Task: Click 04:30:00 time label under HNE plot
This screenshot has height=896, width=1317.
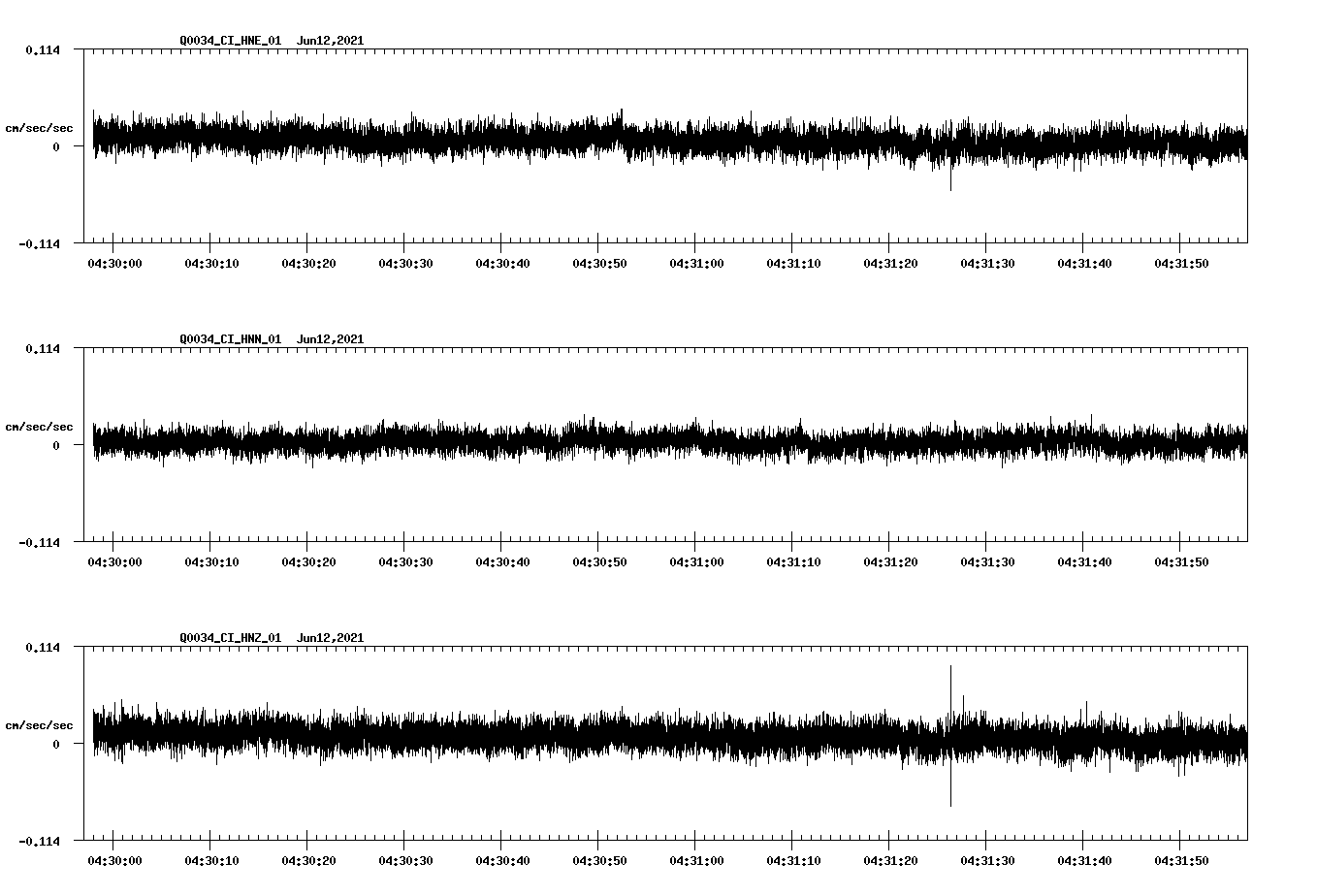Action: point(114,264)
